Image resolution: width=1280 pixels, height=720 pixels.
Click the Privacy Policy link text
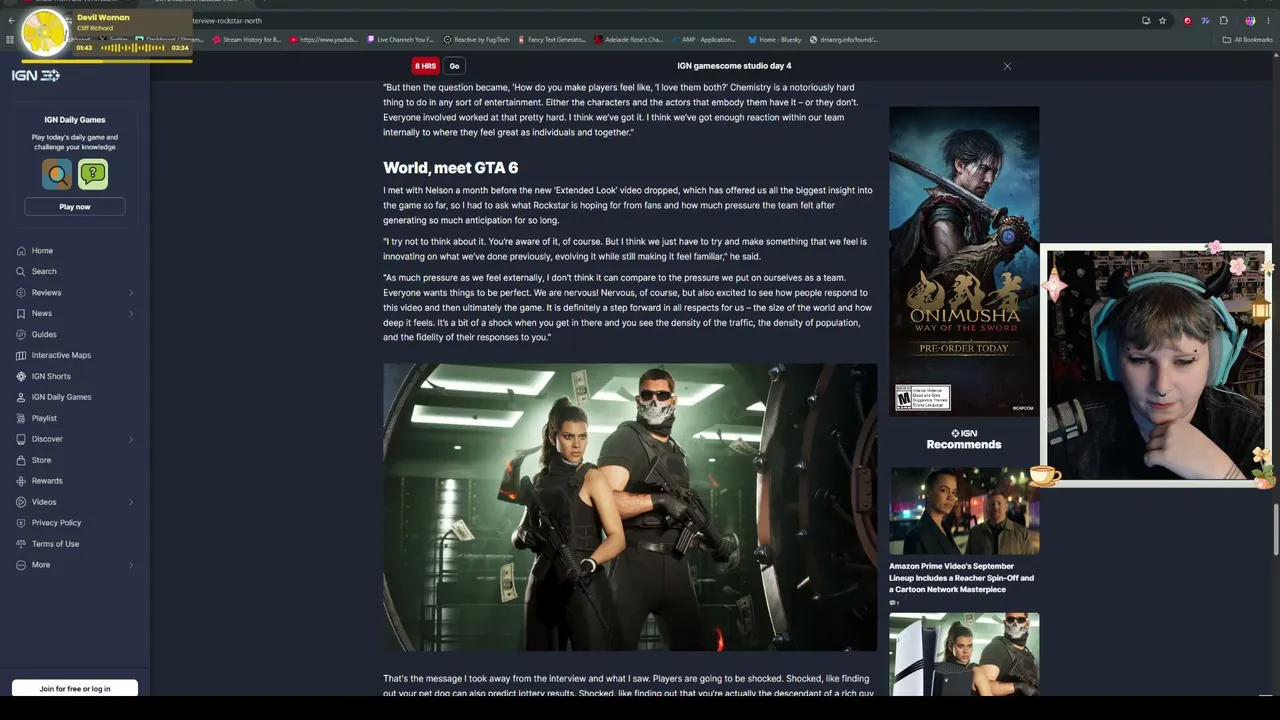click(56, 523)
